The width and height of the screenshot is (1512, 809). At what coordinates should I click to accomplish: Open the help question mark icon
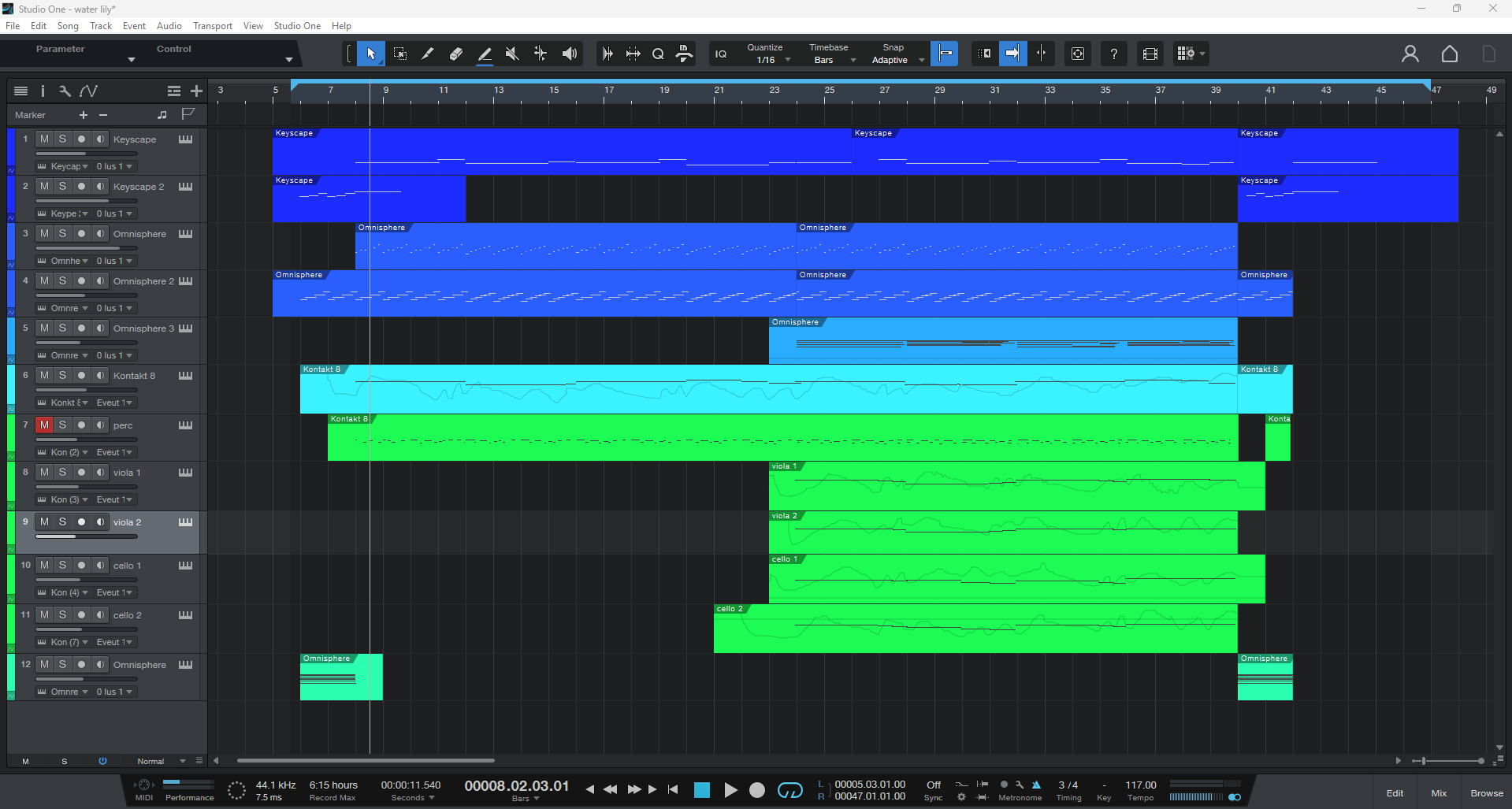(1113, 54)
